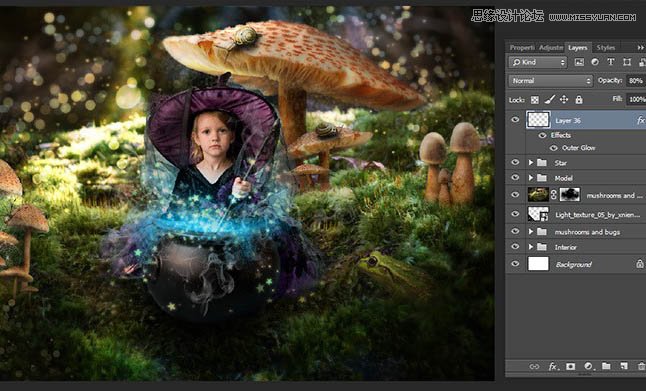The image size is (646, 391).
Task: Expand the Model group arrow
Action: pos(531,178)
